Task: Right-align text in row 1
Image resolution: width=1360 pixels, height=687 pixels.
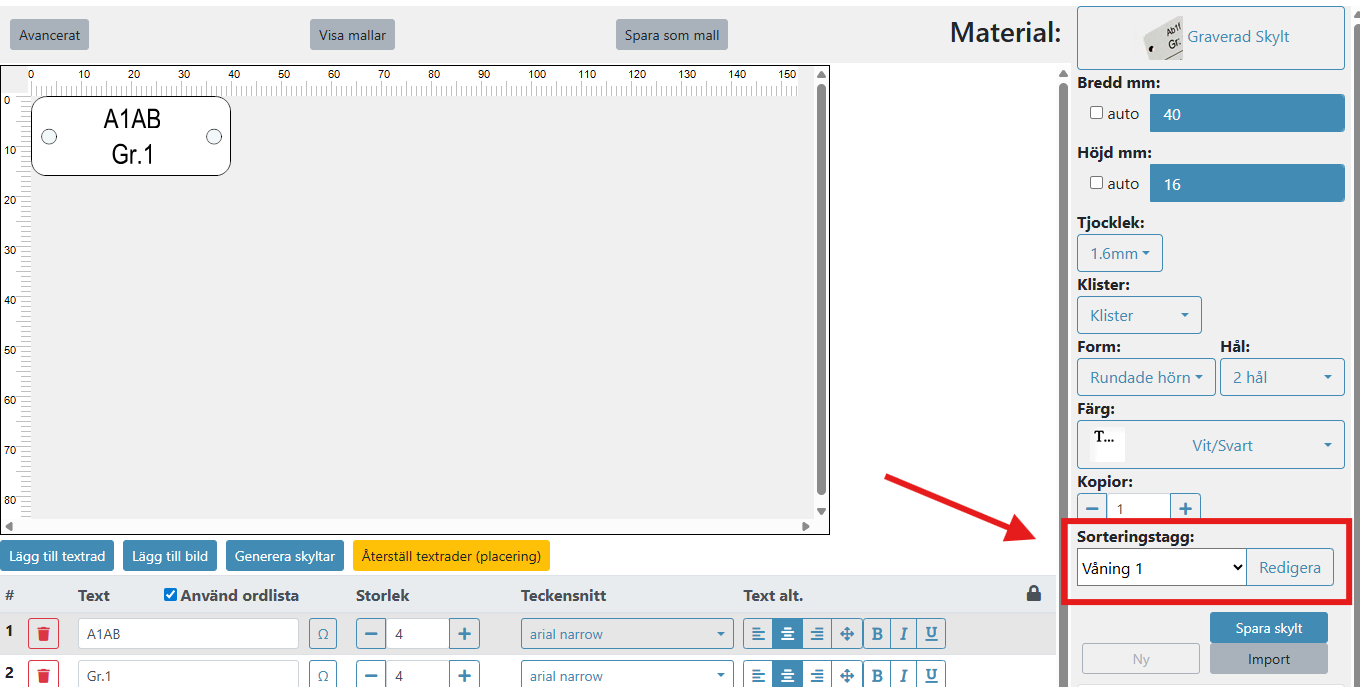Action: pos(817,634)
